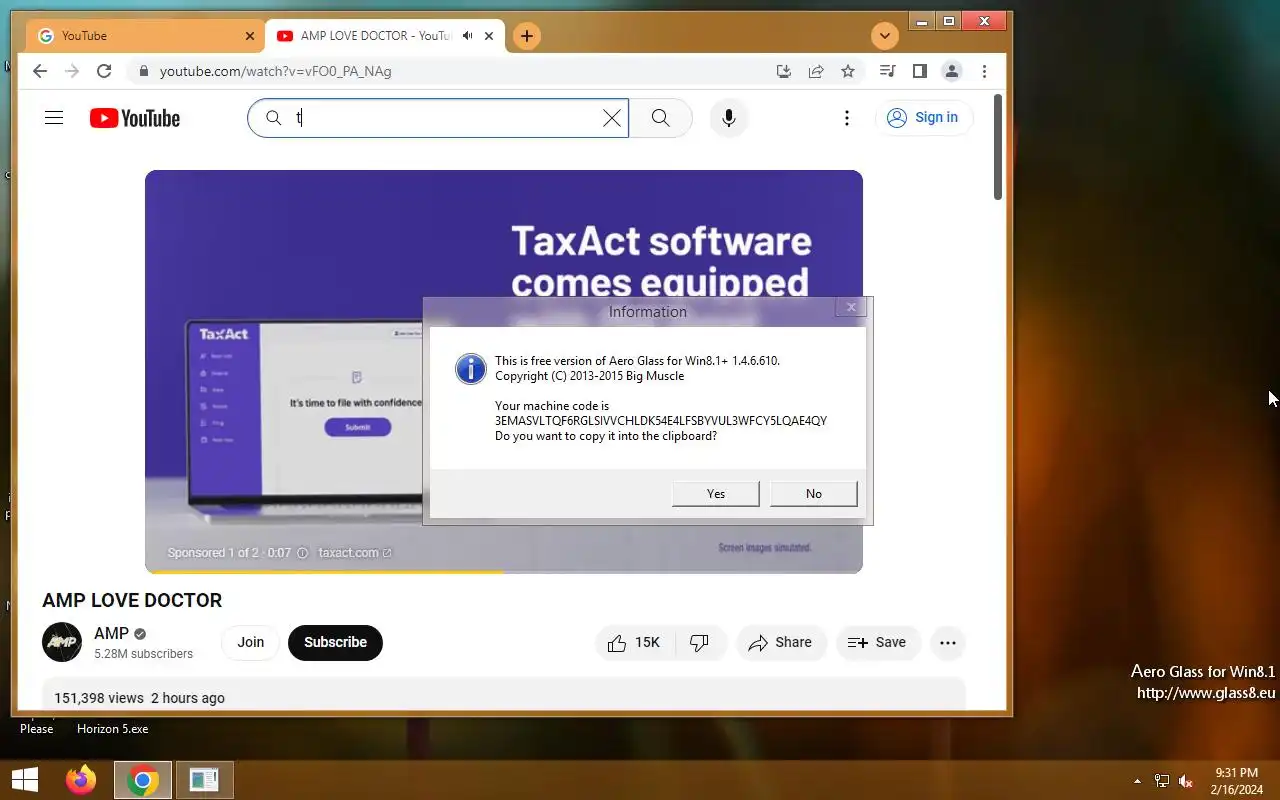Open media controls icon in Chrome toolbar
The height and width of the screenshot is (800, 1280).
[887, 71]
